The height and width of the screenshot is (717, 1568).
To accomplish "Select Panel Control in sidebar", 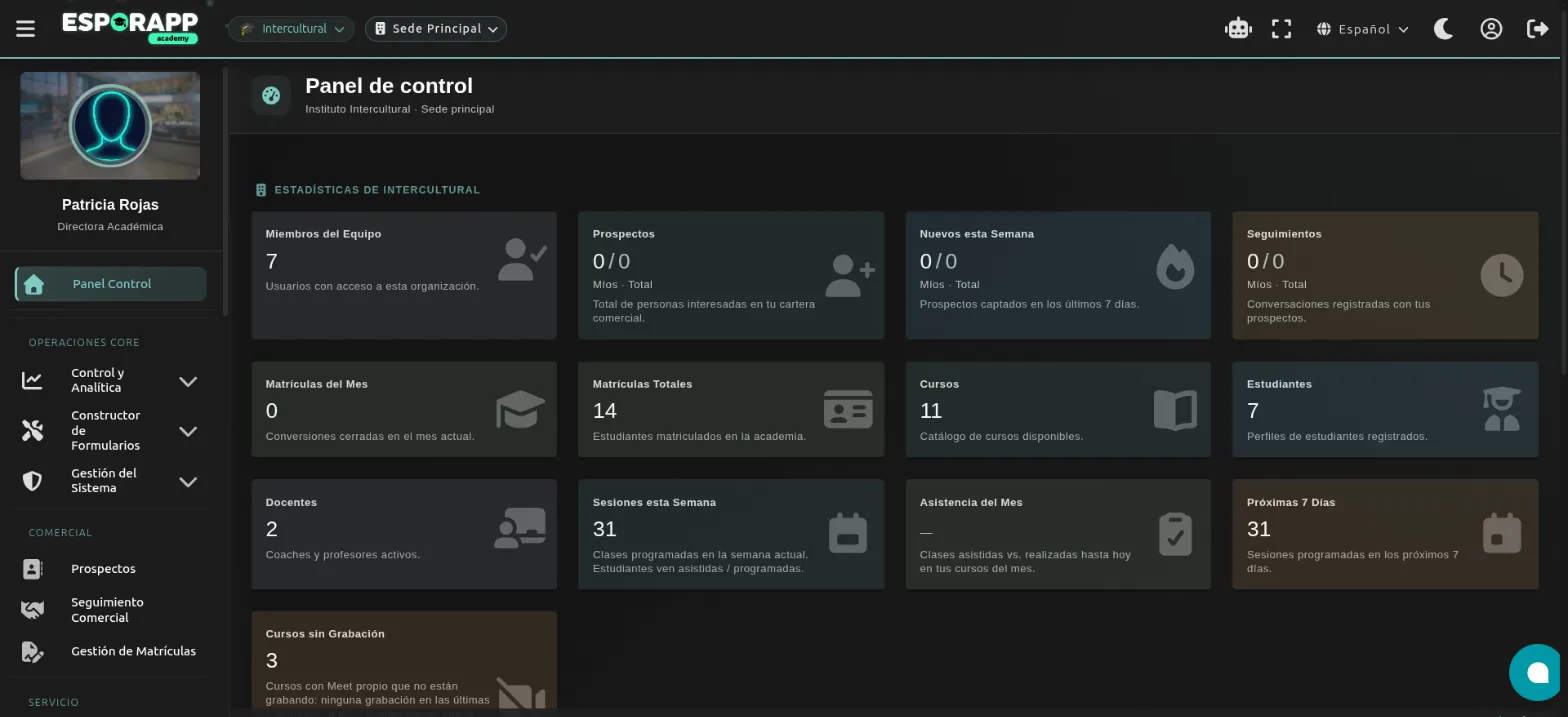I will click(x=111, y=284).
